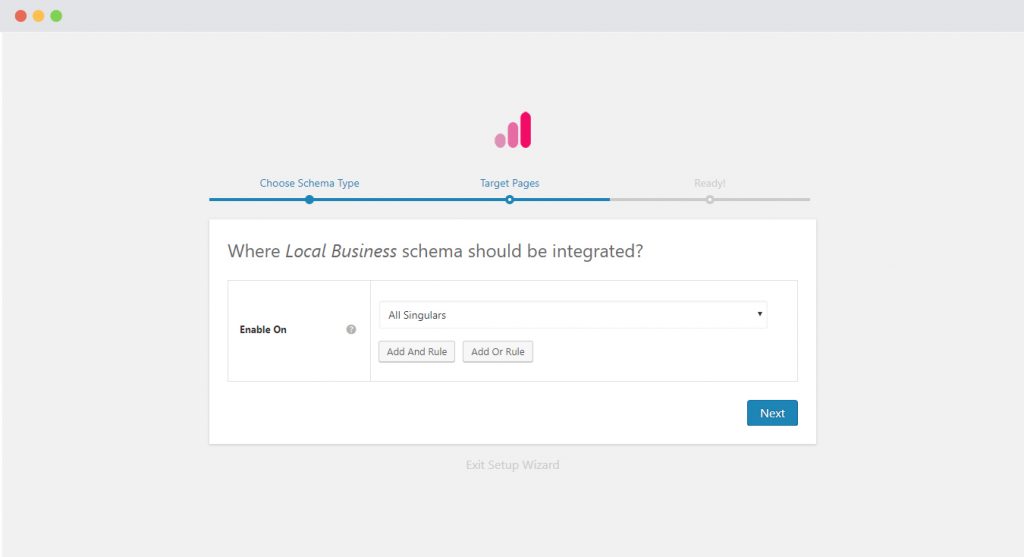The width and height of the screenshot is (1024, 557).
Task: Click the Enable On field label
Action: [x=263, y=329]
